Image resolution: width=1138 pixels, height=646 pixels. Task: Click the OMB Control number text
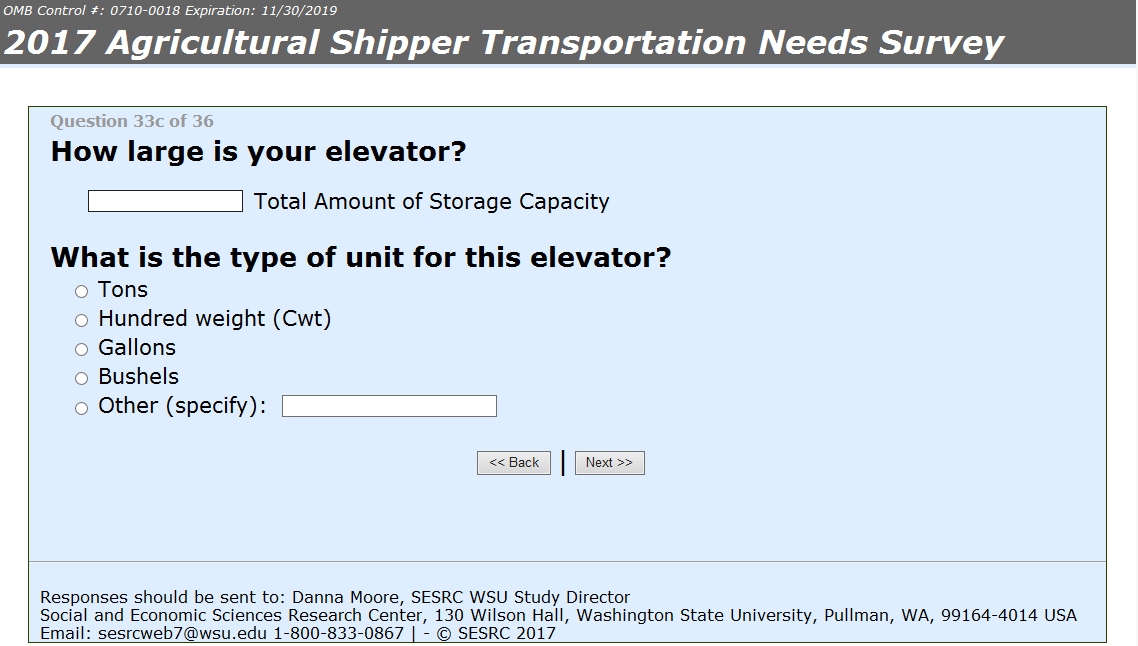tap(168, 10)
